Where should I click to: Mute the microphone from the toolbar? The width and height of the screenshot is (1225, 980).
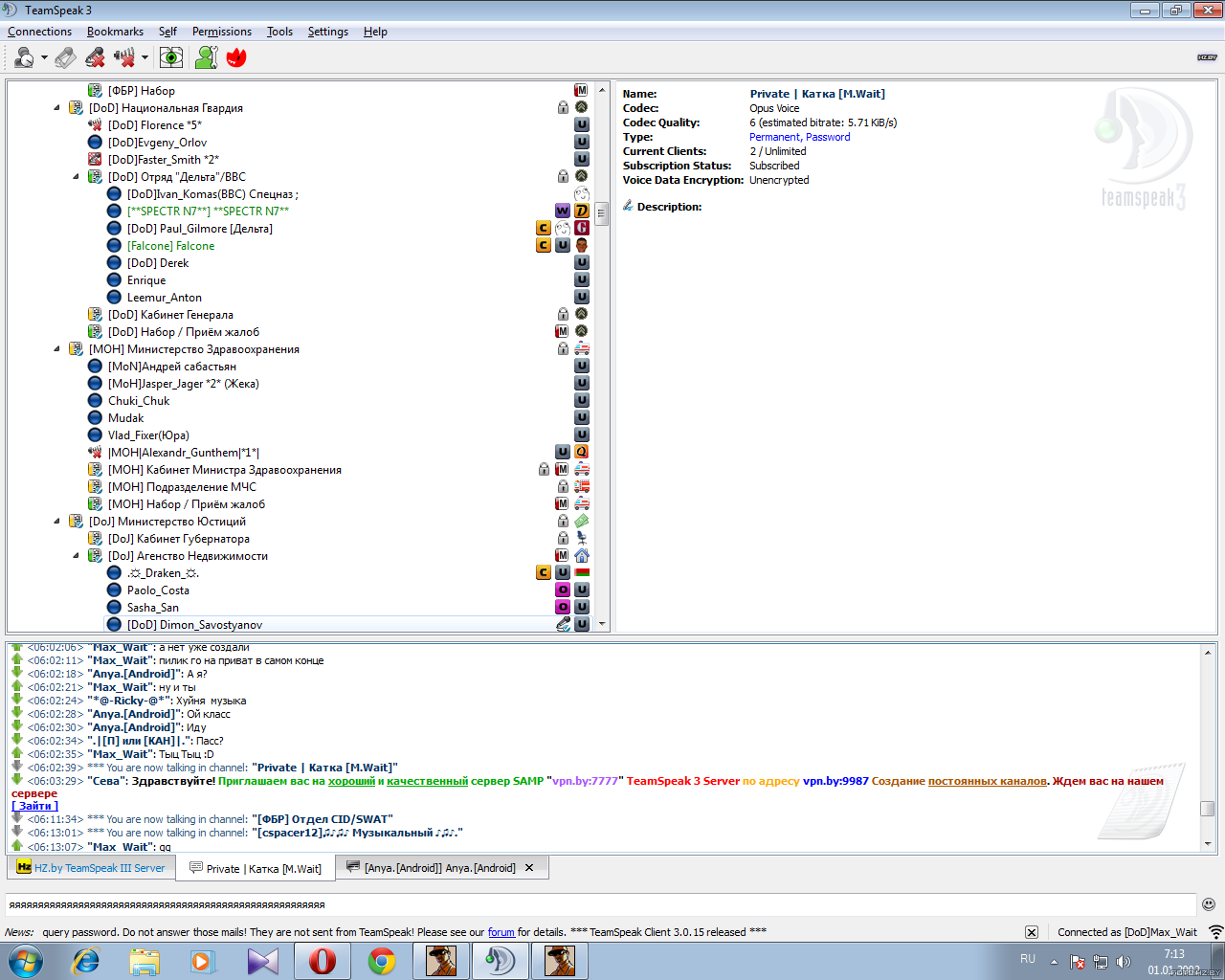click(95, 58)
